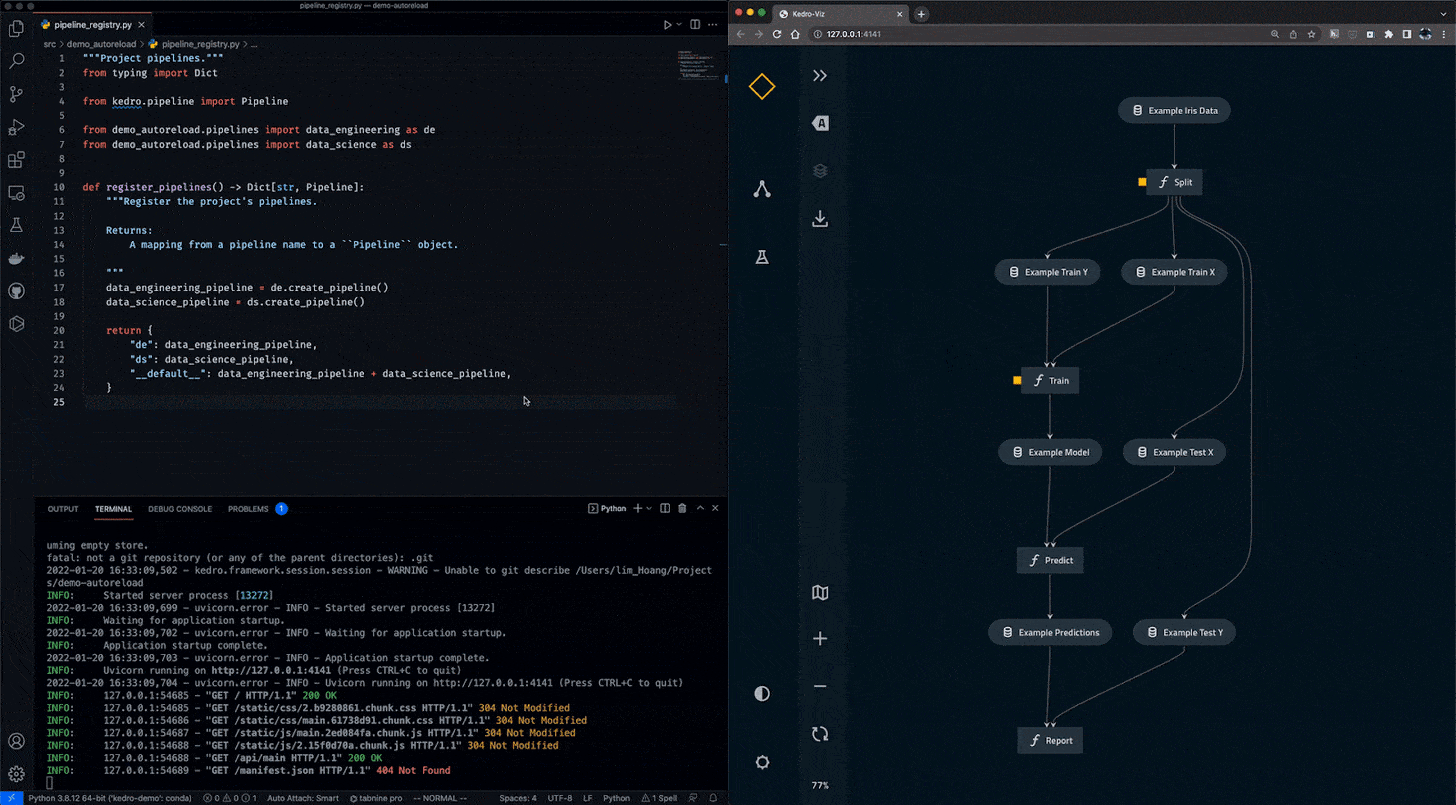Open the Source Control view

tap(16, 95)
